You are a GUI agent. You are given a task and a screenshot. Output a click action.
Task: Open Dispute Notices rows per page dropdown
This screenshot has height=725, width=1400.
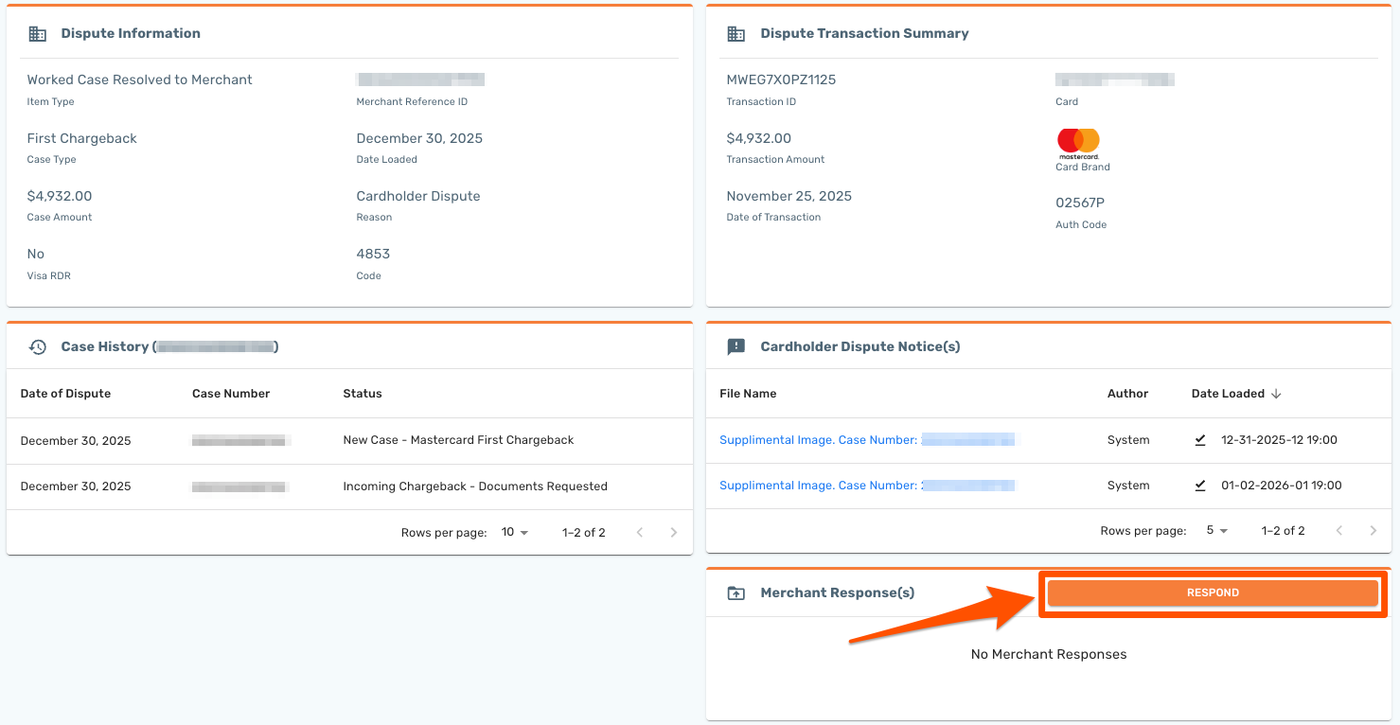1216,530
